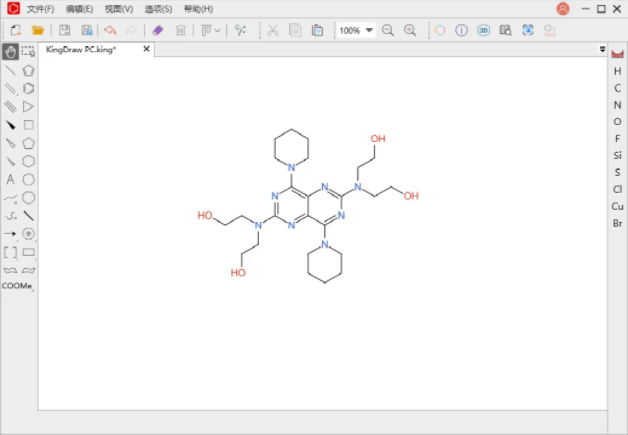This screenshot has width=628, height=435.
Task: Open the 文件(F) menu
Action: pyautogui.click(x=40, y=9)
